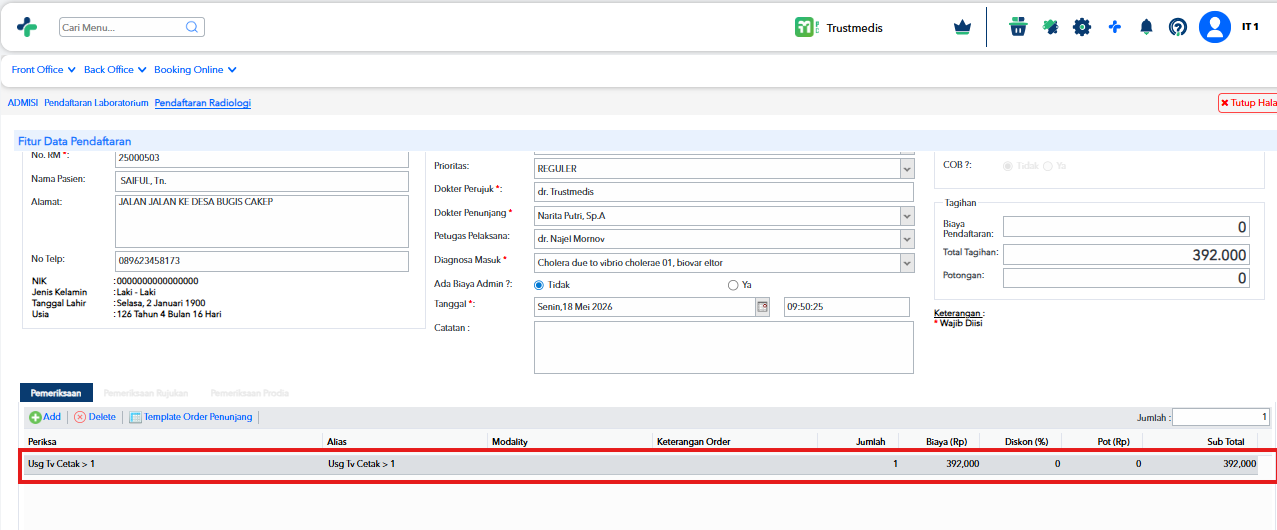Viewport: 1277px width, 530px height.
Task: Switch to the ADMISI tab
Action: (23, 103)
